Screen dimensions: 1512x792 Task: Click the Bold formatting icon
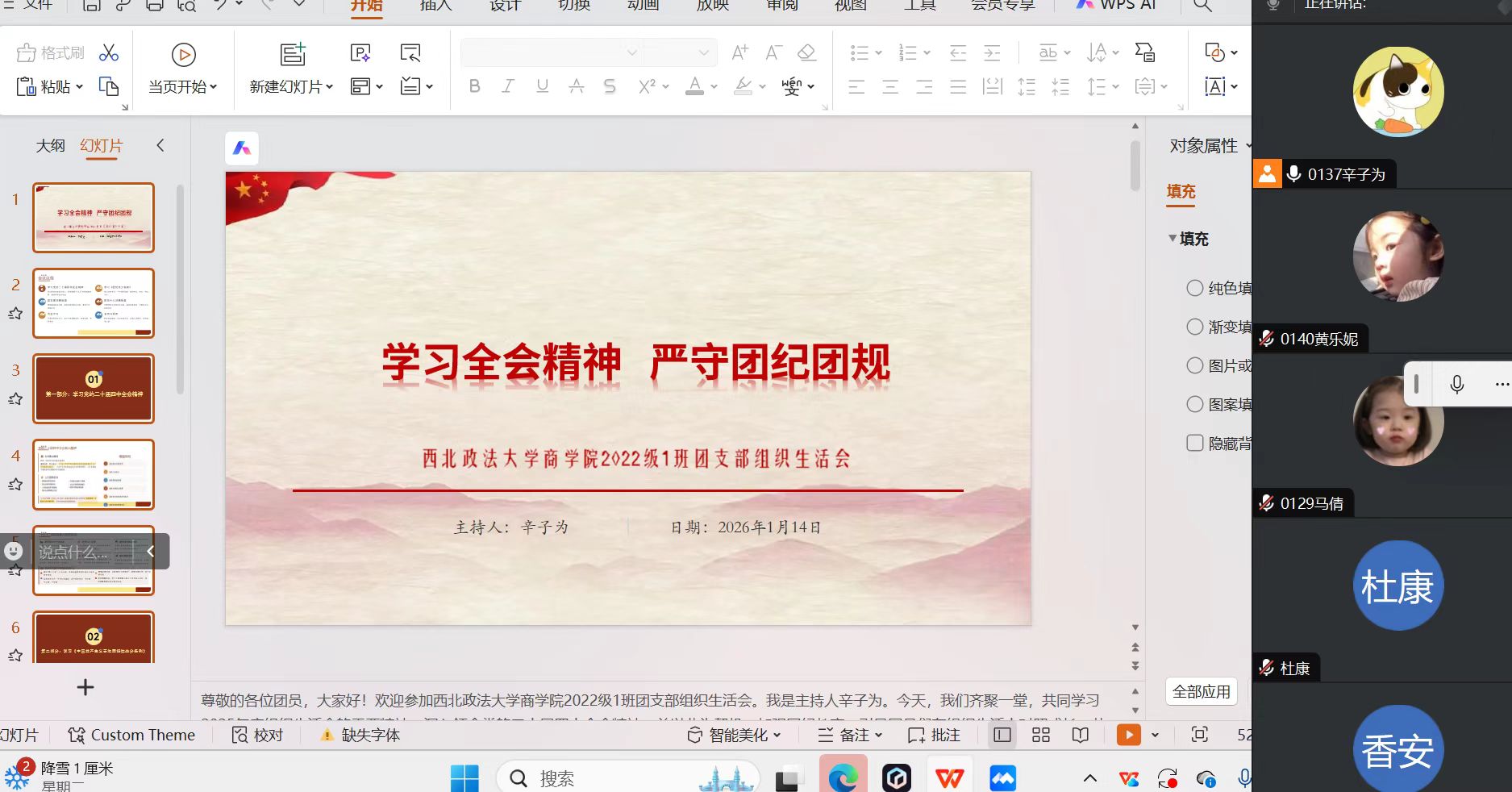coord(474,86)
